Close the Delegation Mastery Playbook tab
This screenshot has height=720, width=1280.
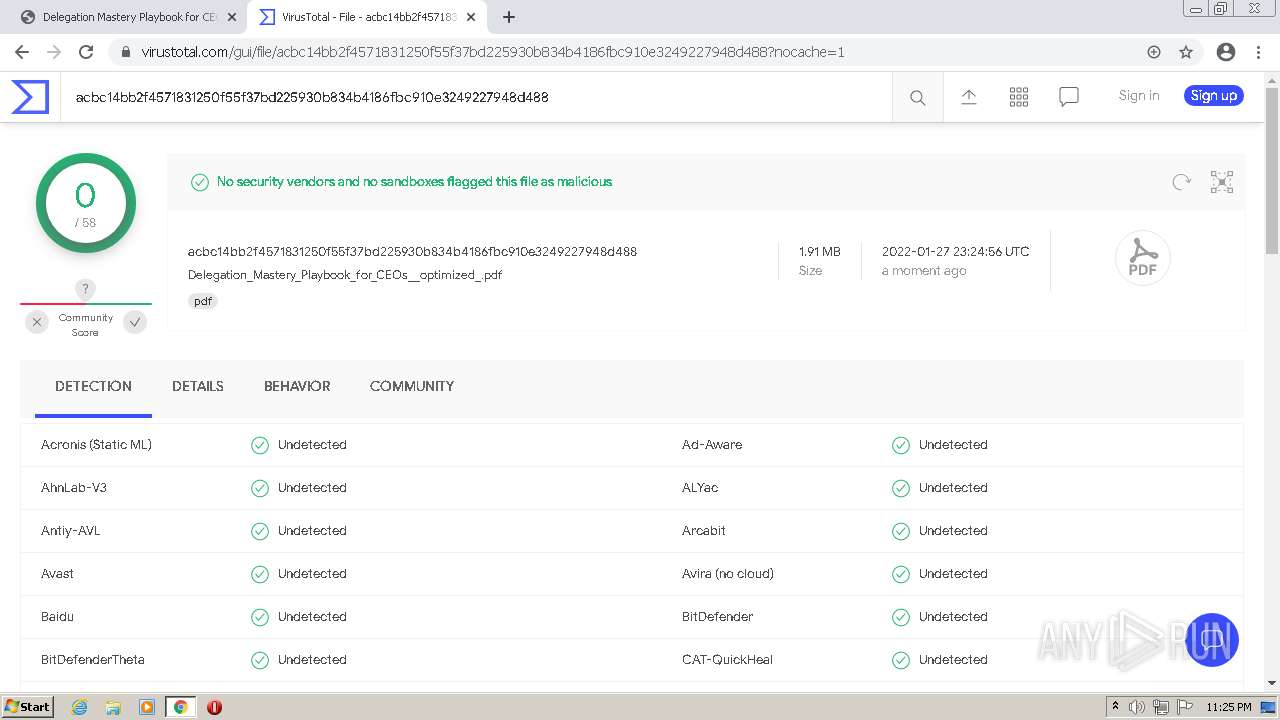point(232,17)
